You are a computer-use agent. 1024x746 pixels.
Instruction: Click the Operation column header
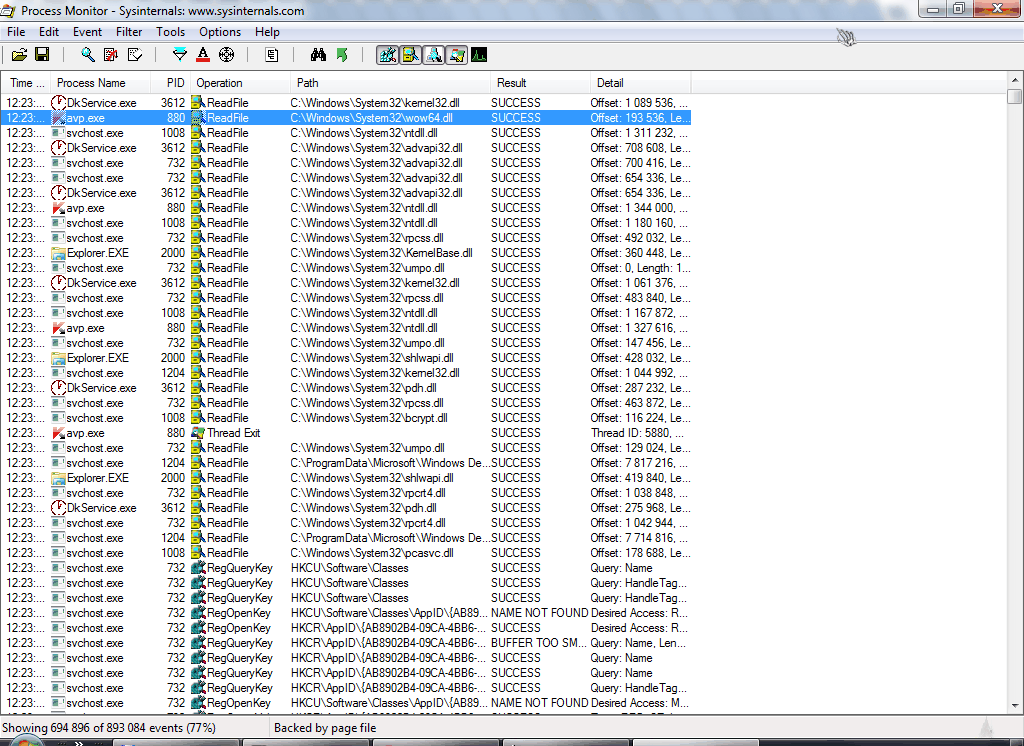coord(240,83)
